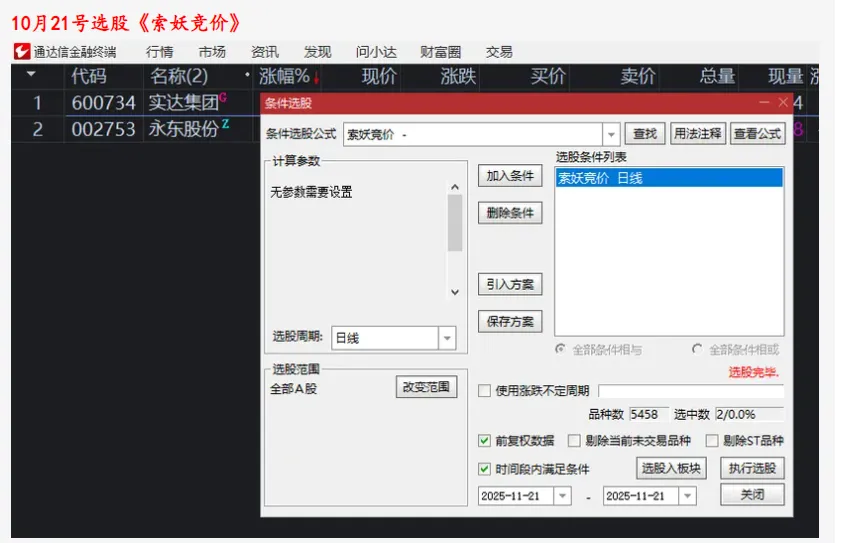Close 条件选股 dialog with the X icon
The height and width of the screenshot is (543, 842).
click(783, 102)
